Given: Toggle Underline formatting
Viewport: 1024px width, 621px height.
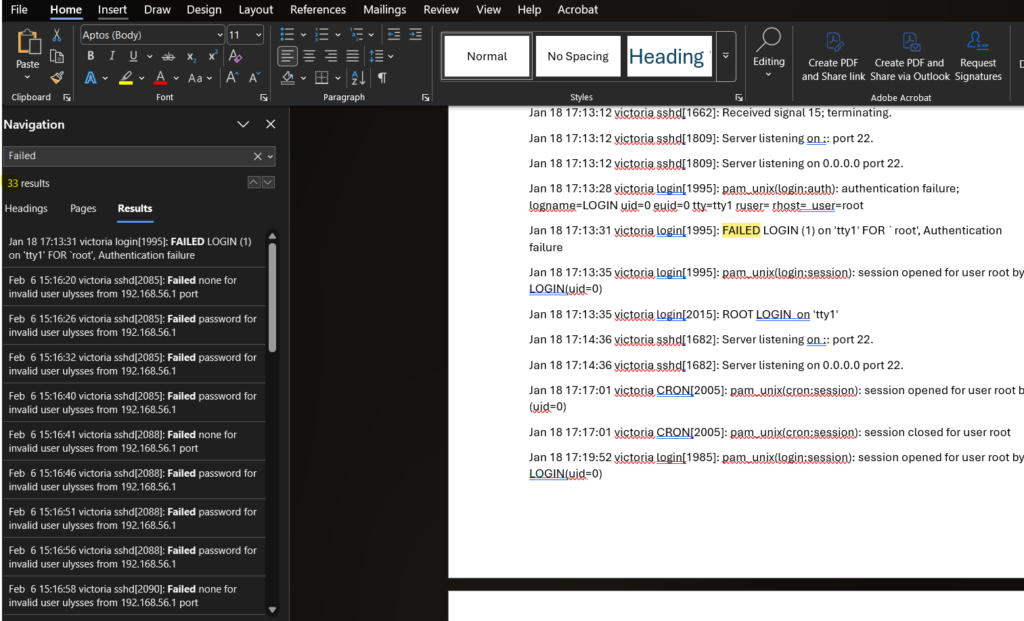Looking at the screenshot, I should coord(133,56).
